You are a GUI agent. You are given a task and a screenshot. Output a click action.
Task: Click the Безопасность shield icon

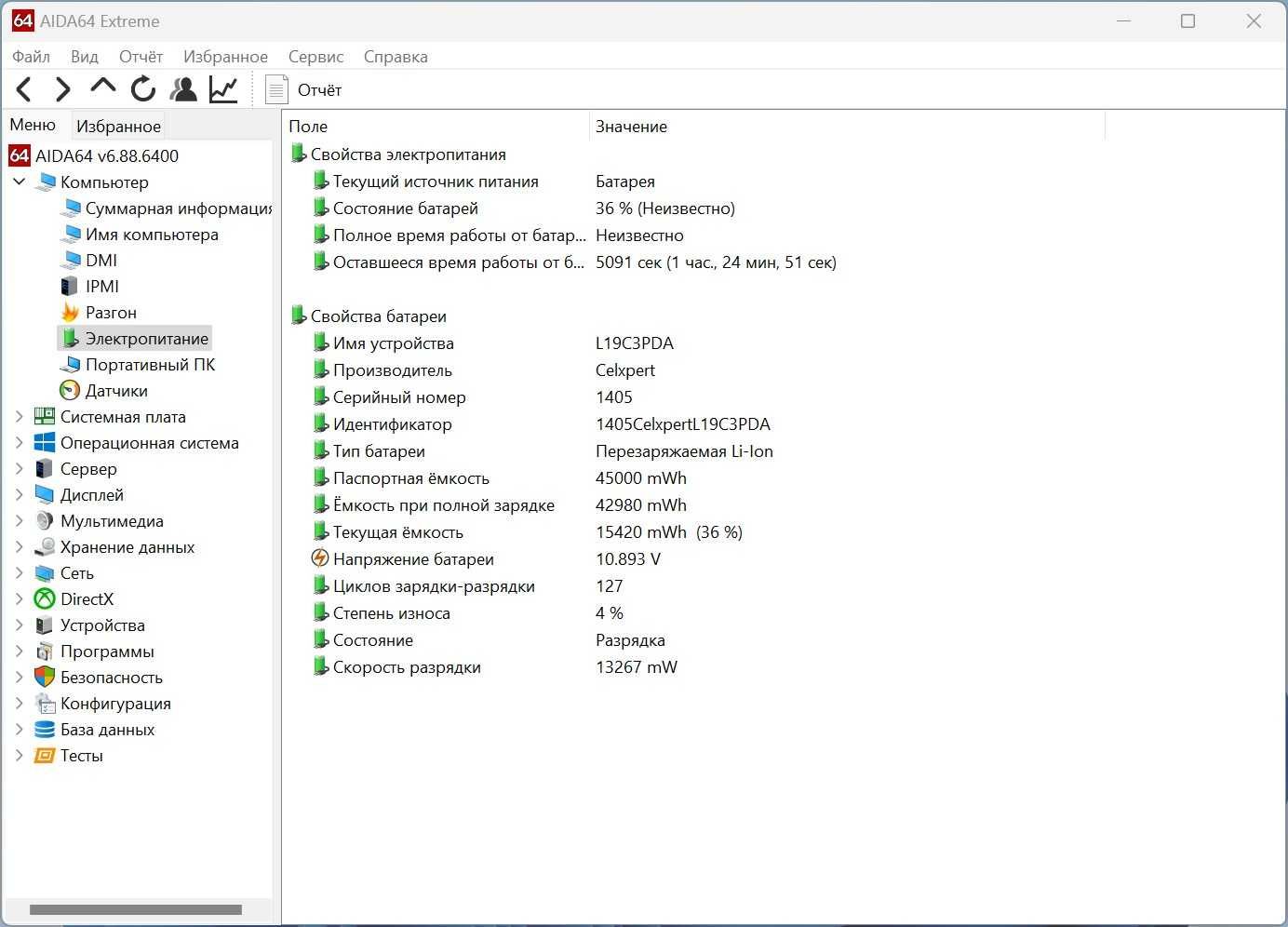[x=44, y=677]
